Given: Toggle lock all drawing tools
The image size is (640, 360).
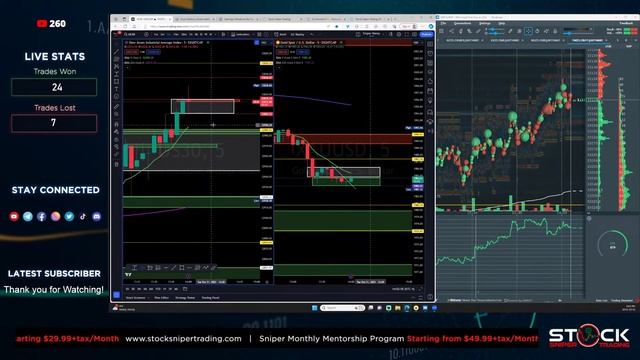Looking at the screenshot, I should click(116, 140).
